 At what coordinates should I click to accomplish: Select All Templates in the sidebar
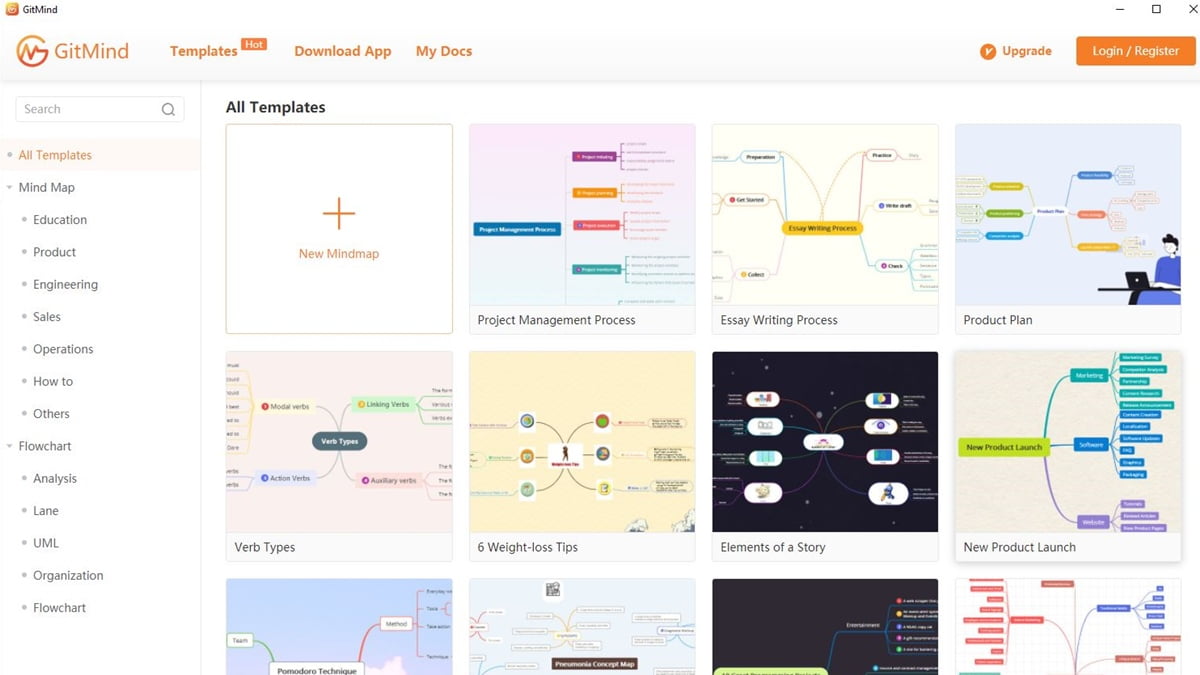point(55,155)
